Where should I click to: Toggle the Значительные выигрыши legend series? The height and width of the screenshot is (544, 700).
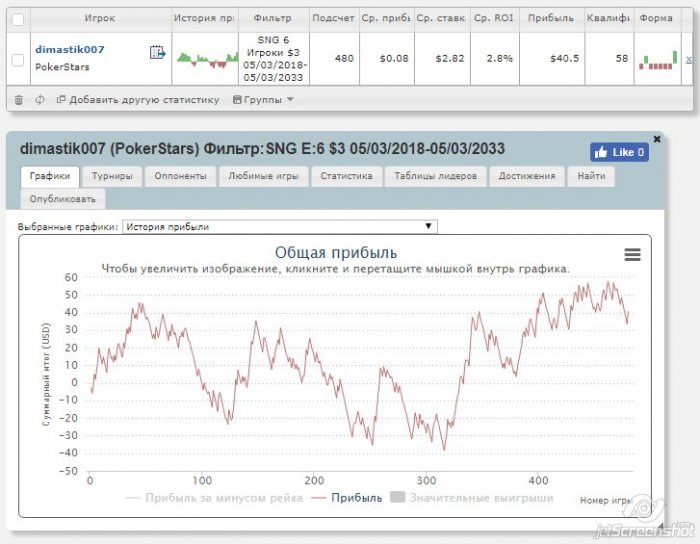tap(471, 498)
